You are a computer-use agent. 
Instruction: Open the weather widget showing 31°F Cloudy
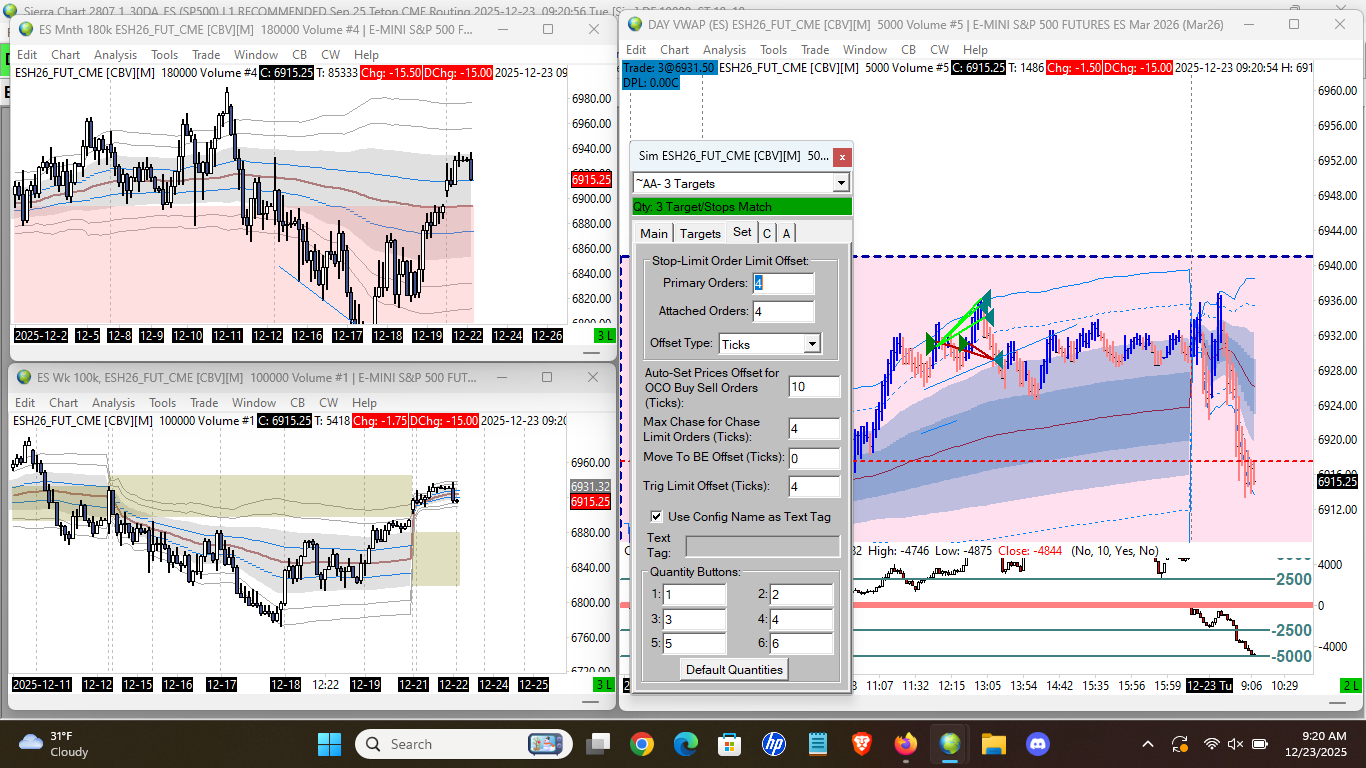coord(55,744)
